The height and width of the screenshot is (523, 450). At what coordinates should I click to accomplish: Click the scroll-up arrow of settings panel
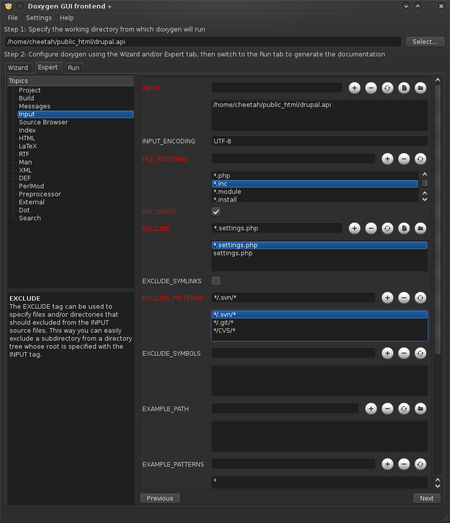click(x=438, y=80)
